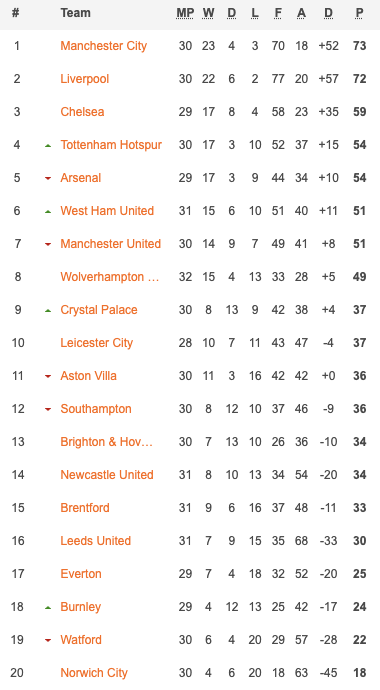Click the red down arrow next to Manchester United
This screenshot has height=690, width=380.
[48, 244]
